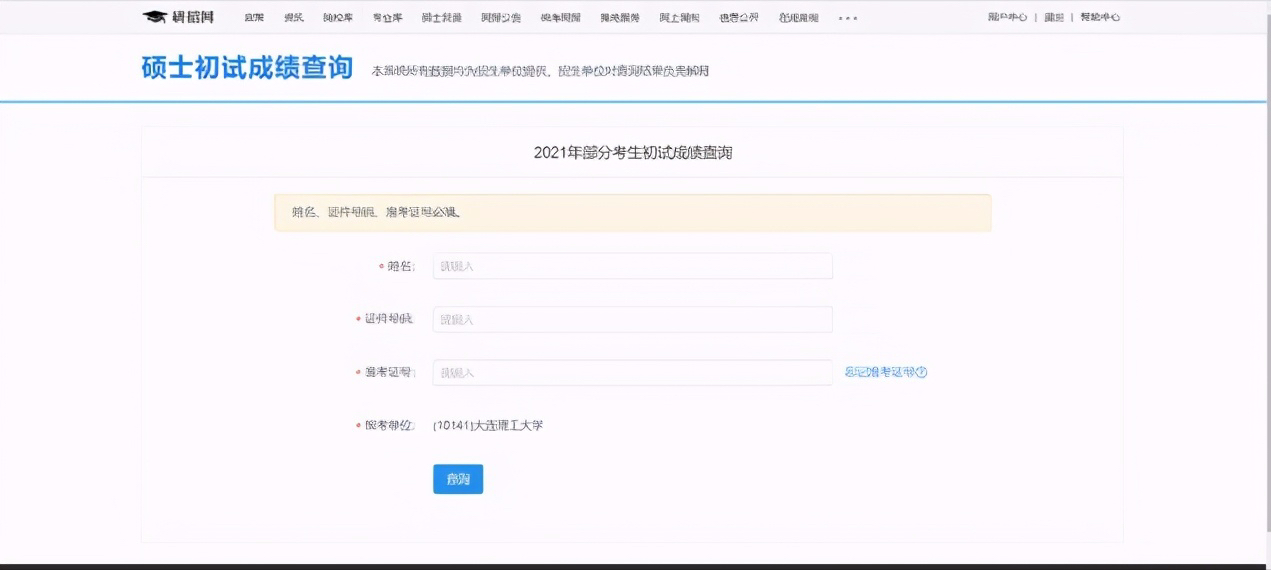Screen dimensions: 1271x570
Task: Open 用户中心 link at top right
Action: (1007, 18)
